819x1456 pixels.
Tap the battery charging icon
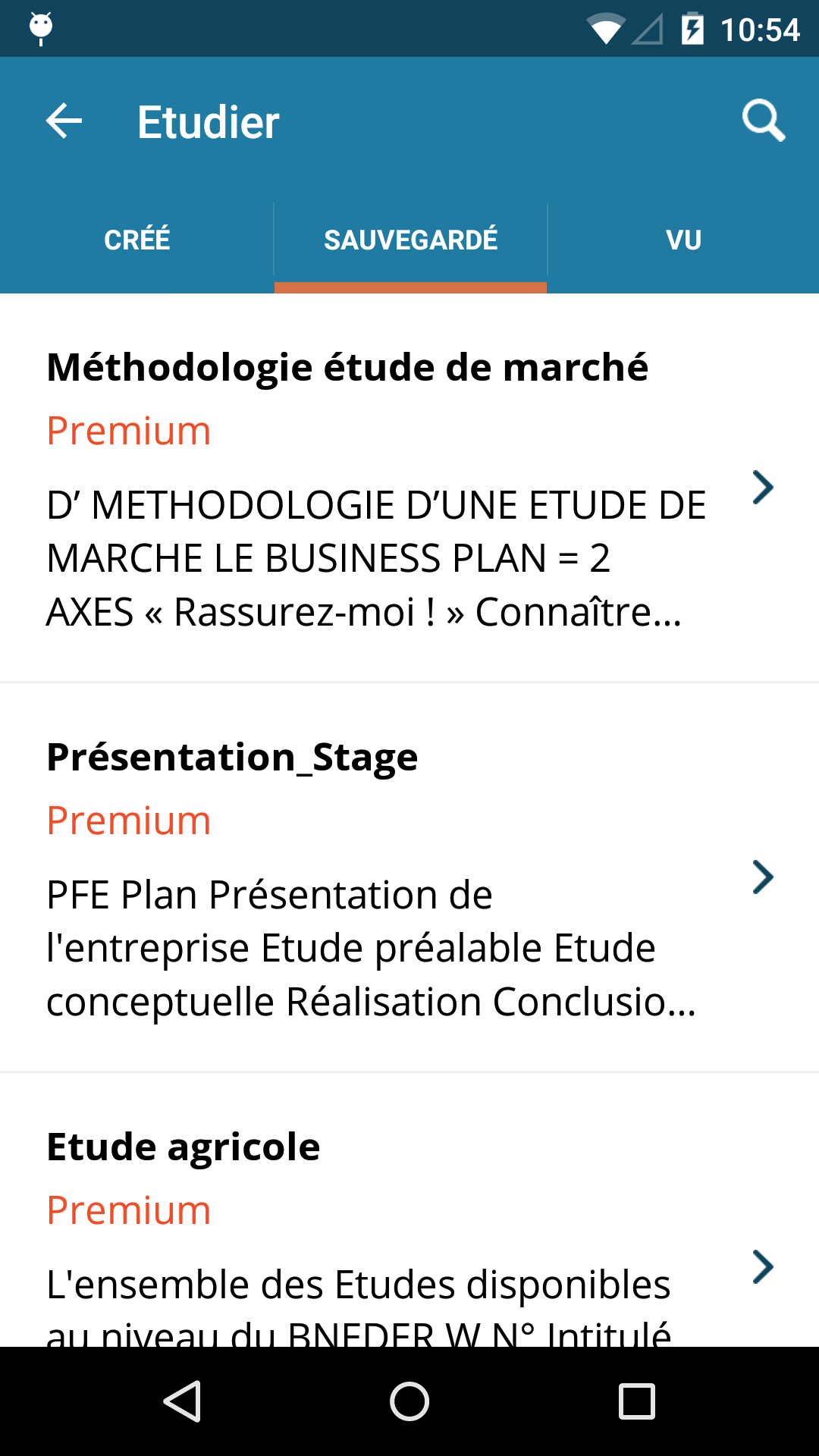point(692,29)
